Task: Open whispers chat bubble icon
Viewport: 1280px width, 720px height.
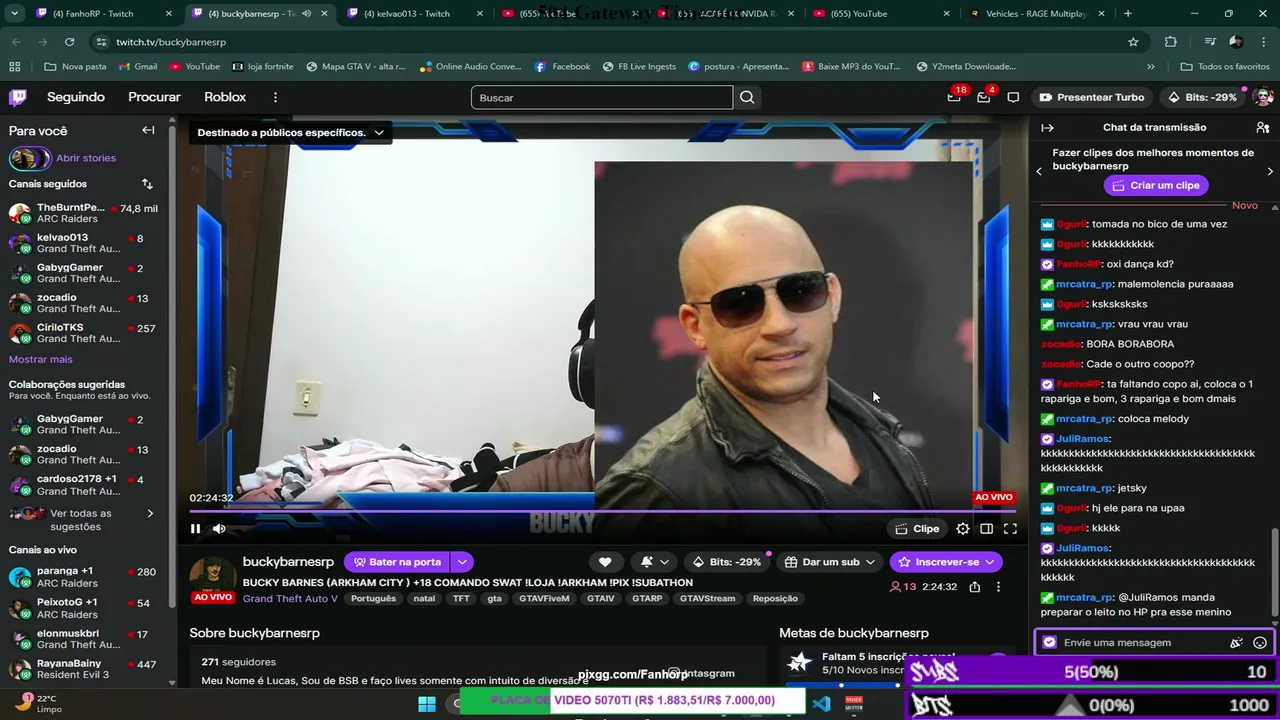Action: 1013,97
